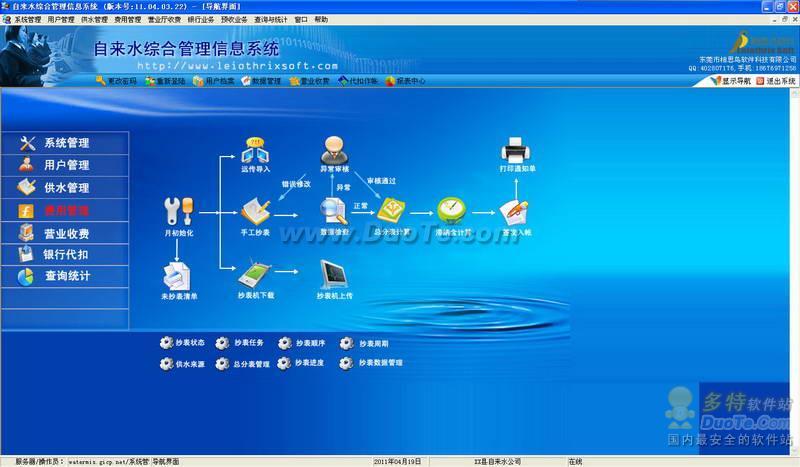The height and width of the screenshot is (467, 800).
Task: Click the 月初始化 wrench and screwdriver icon
Action: point(179,211)
